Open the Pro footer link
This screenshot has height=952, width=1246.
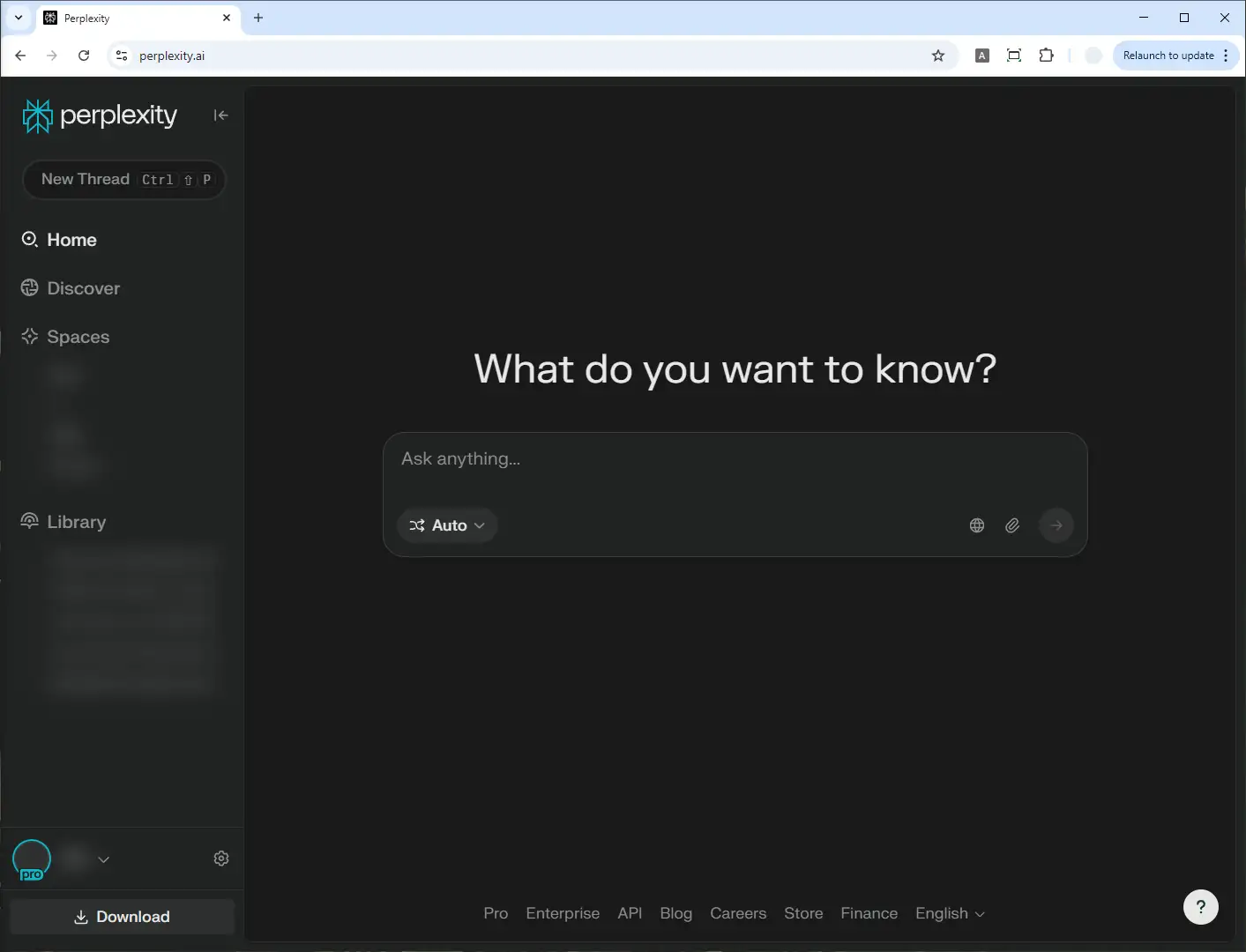(496, 914)
